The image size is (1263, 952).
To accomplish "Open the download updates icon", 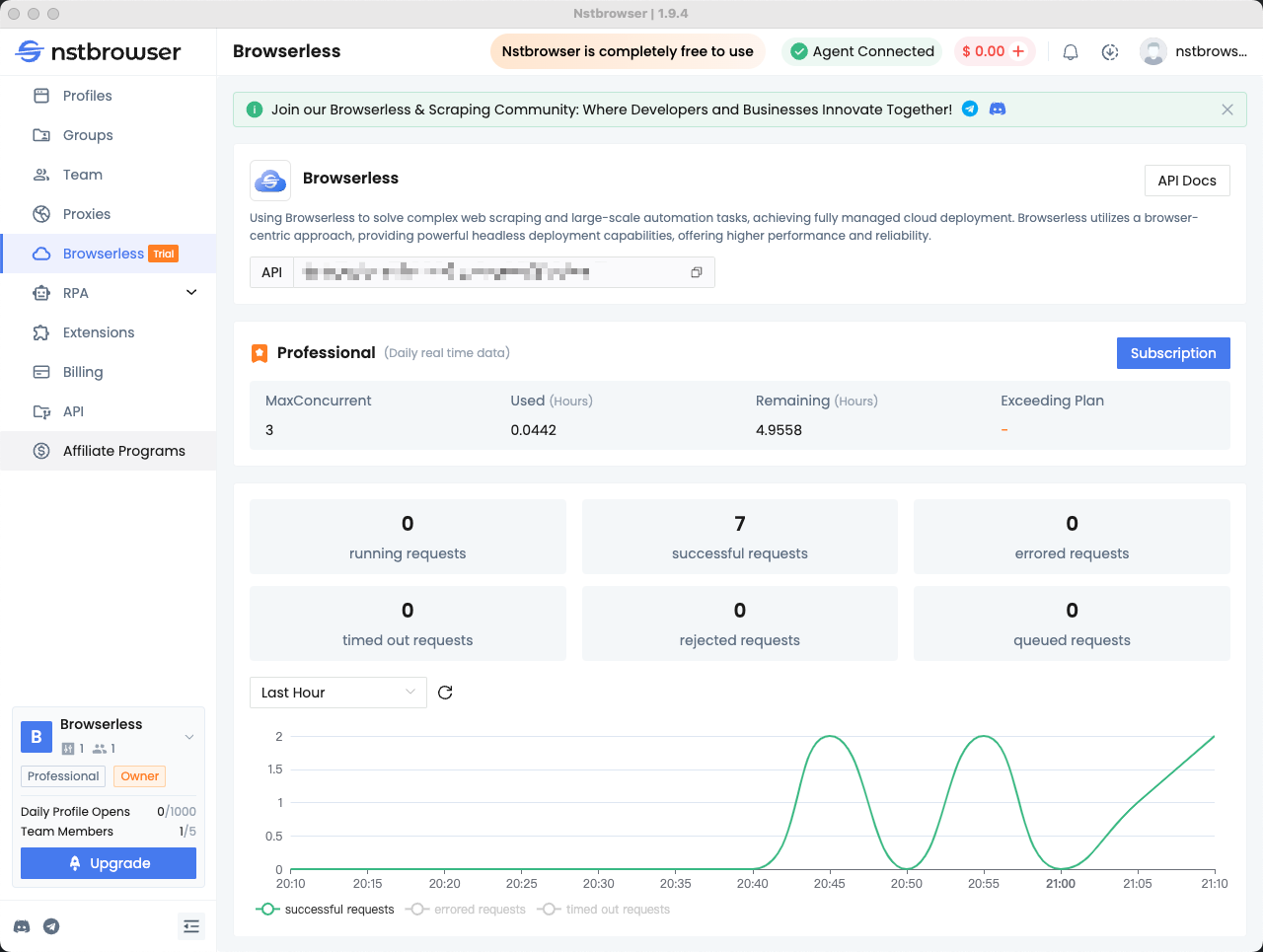I will pos(1110,52).
